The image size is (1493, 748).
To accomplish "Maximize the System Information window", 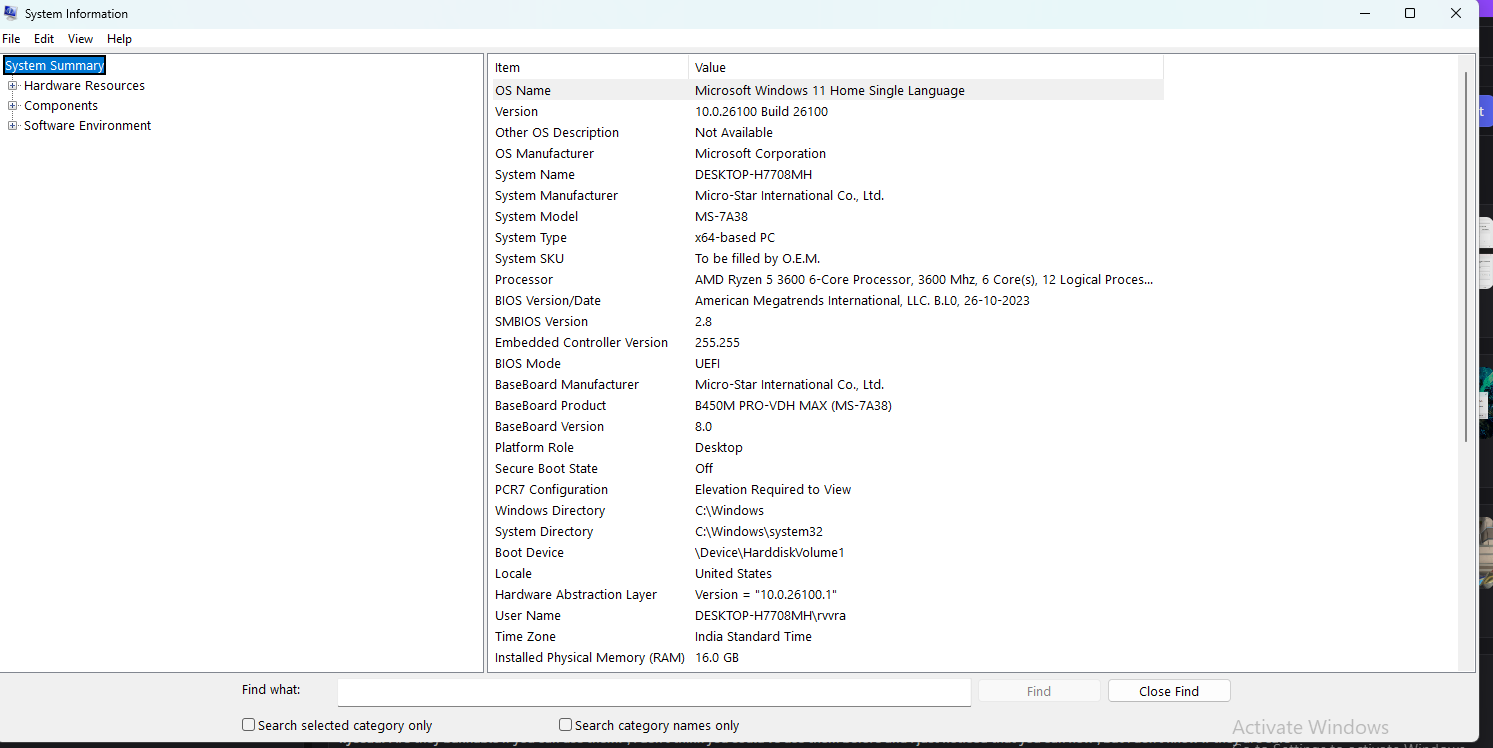I will coord(1410,14).
